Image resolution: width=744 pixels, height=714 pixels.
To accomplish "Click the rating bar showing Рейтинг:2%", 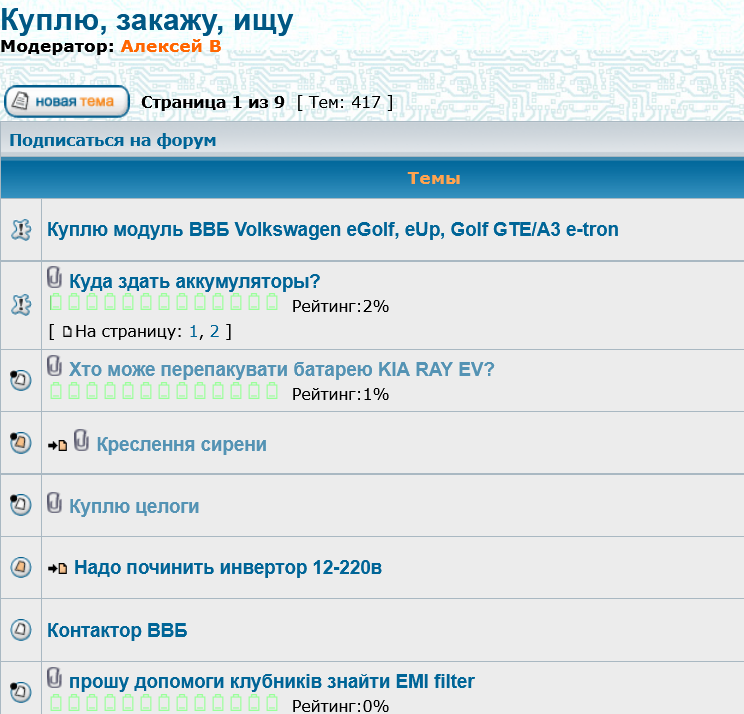I will click(x=165, y=304).
